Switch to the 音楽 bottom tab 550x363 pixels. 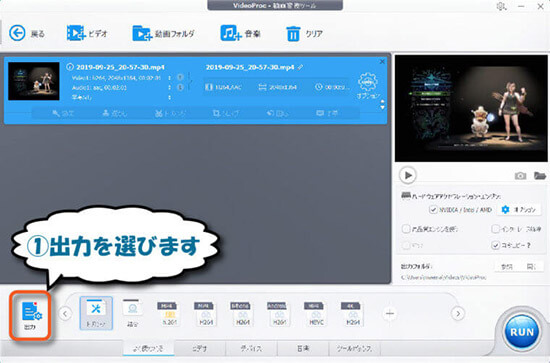point(303,348)
